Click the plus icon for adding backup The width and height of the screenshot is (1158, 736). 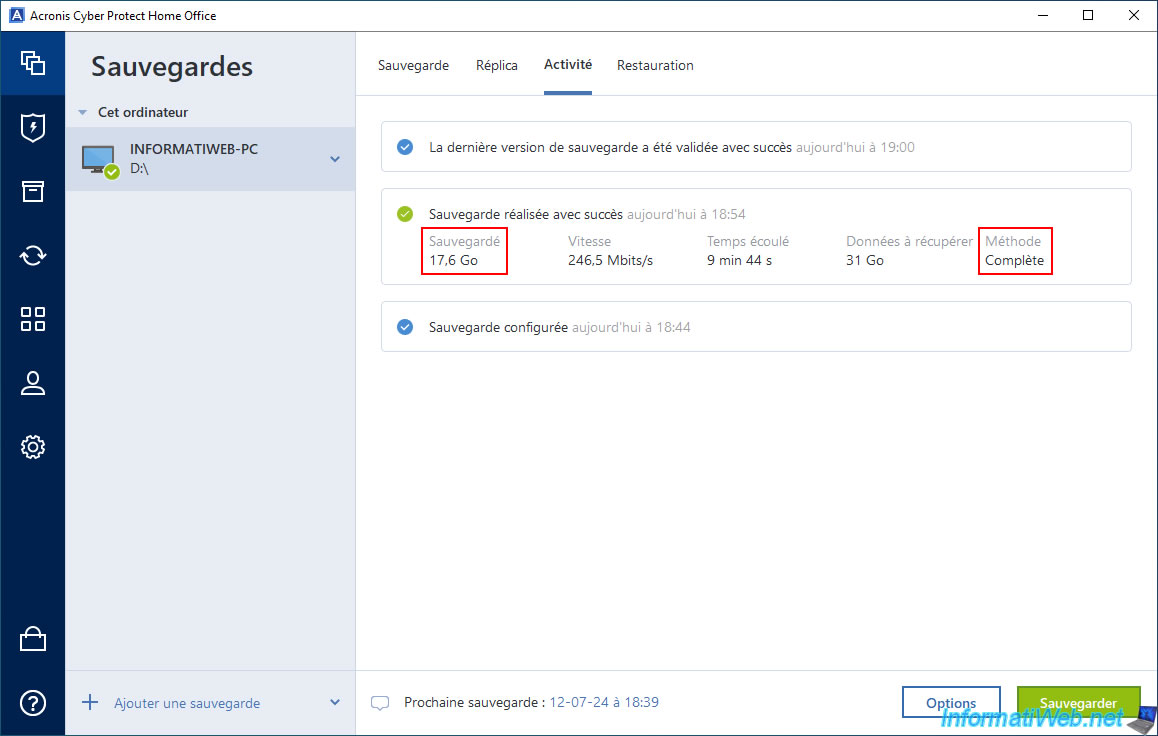point(89,702)
